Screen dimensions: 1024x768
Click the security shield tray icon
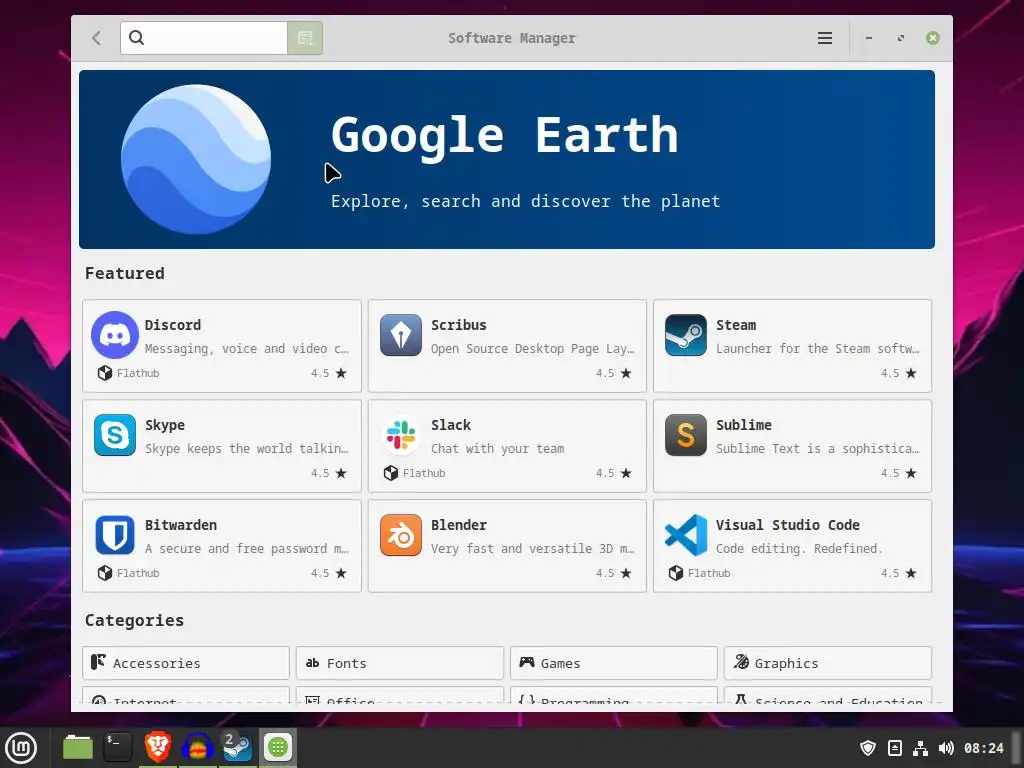point(868,748)
